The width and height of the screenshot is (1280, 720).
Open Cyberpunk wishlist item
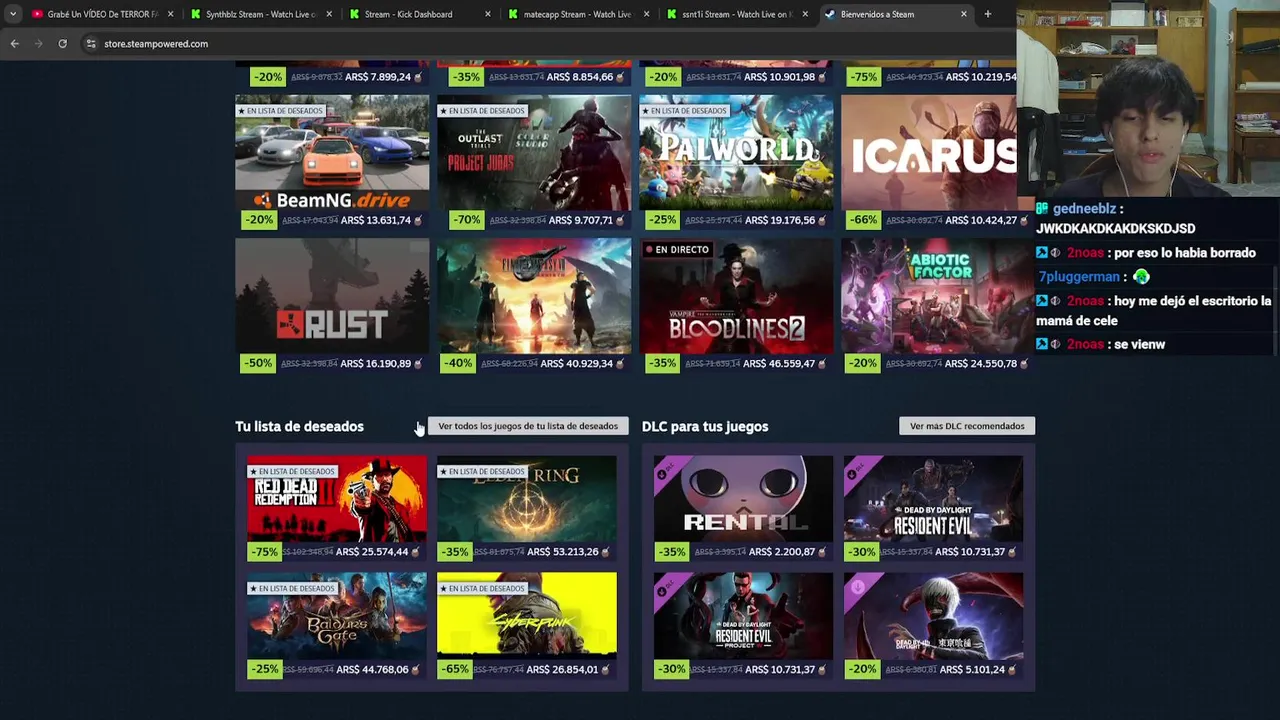coord(527,626)
